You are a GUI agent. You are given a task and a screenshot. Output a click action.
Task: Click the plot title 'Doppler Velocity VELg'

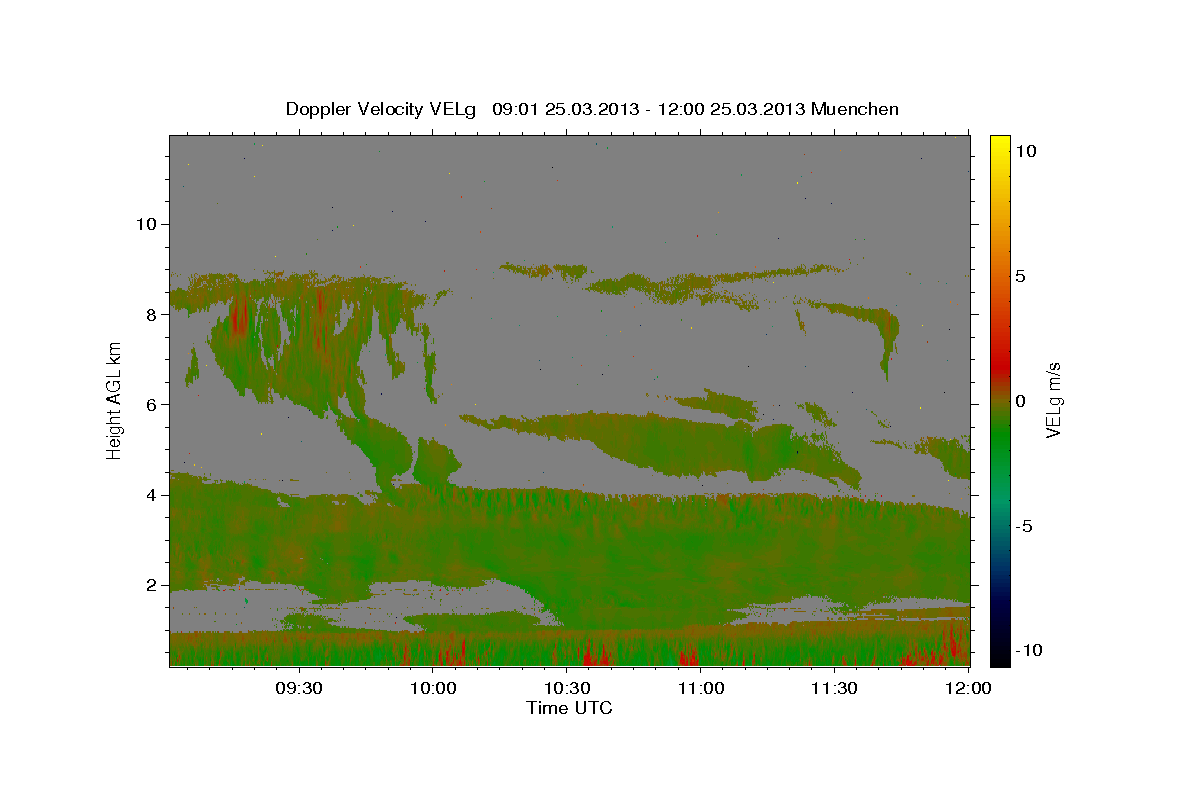coord(382,109)
